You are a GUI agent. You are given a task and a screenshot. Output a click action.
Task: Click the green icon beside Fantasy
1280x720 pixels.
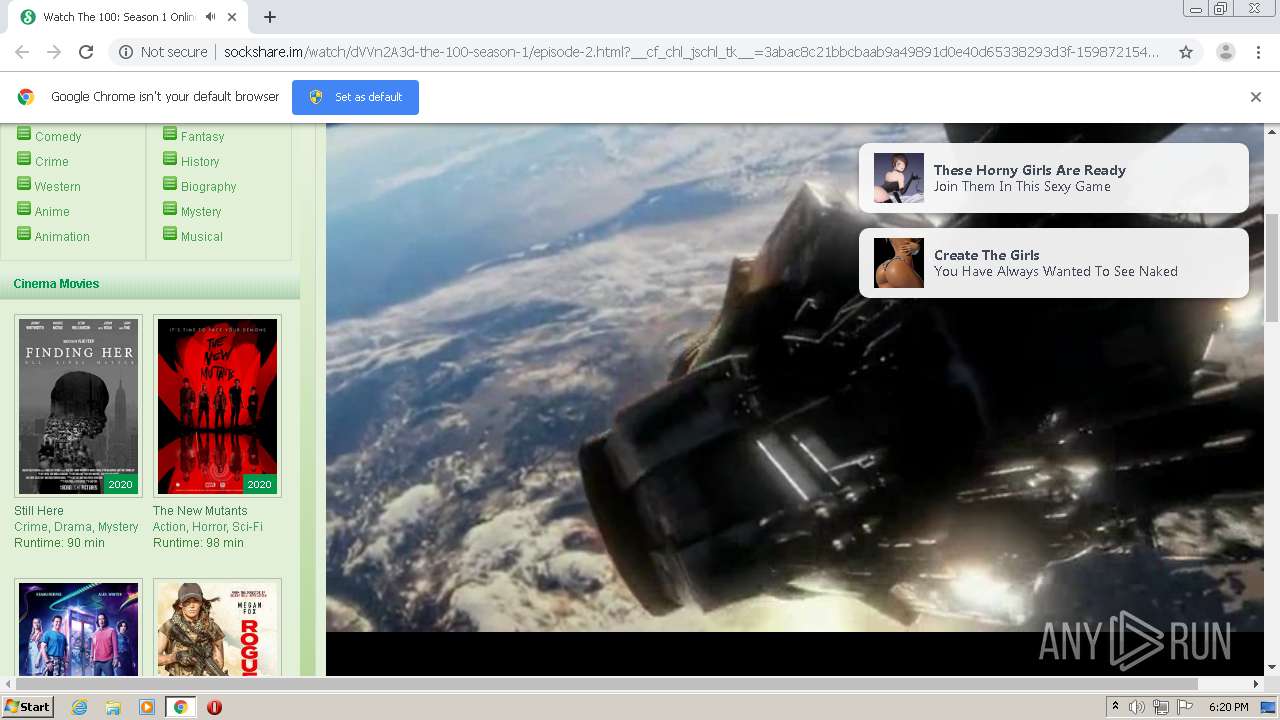pos(170,134)
